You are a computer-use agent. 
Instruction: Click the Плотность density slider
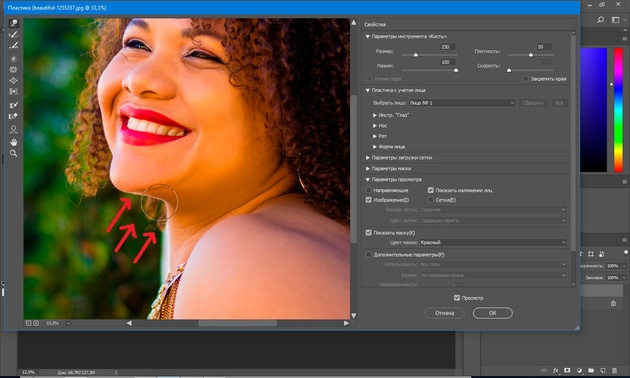531,55
